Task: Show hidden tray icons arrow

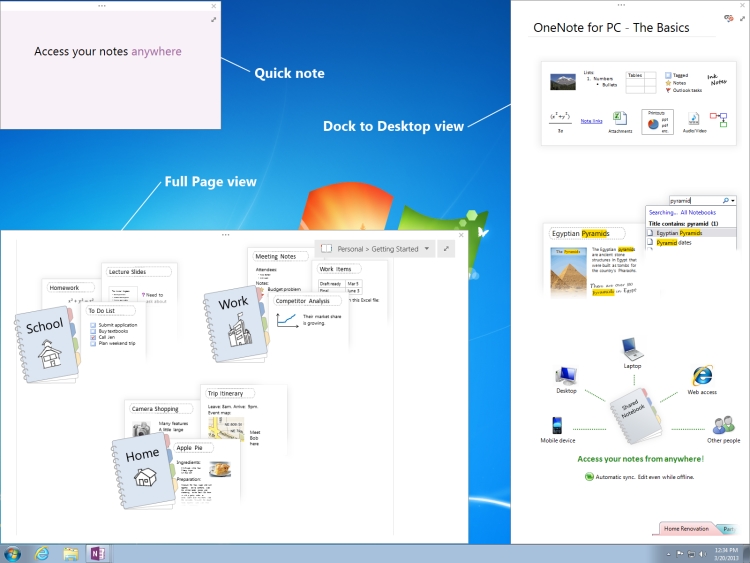Action: pyautogui.click(x=668, y=554)
